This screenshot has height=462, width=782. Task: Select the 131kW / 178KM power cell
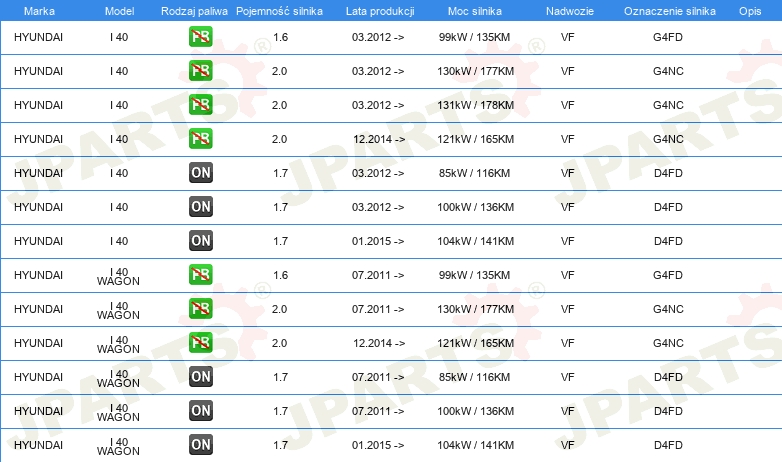(x=475, y=105)
